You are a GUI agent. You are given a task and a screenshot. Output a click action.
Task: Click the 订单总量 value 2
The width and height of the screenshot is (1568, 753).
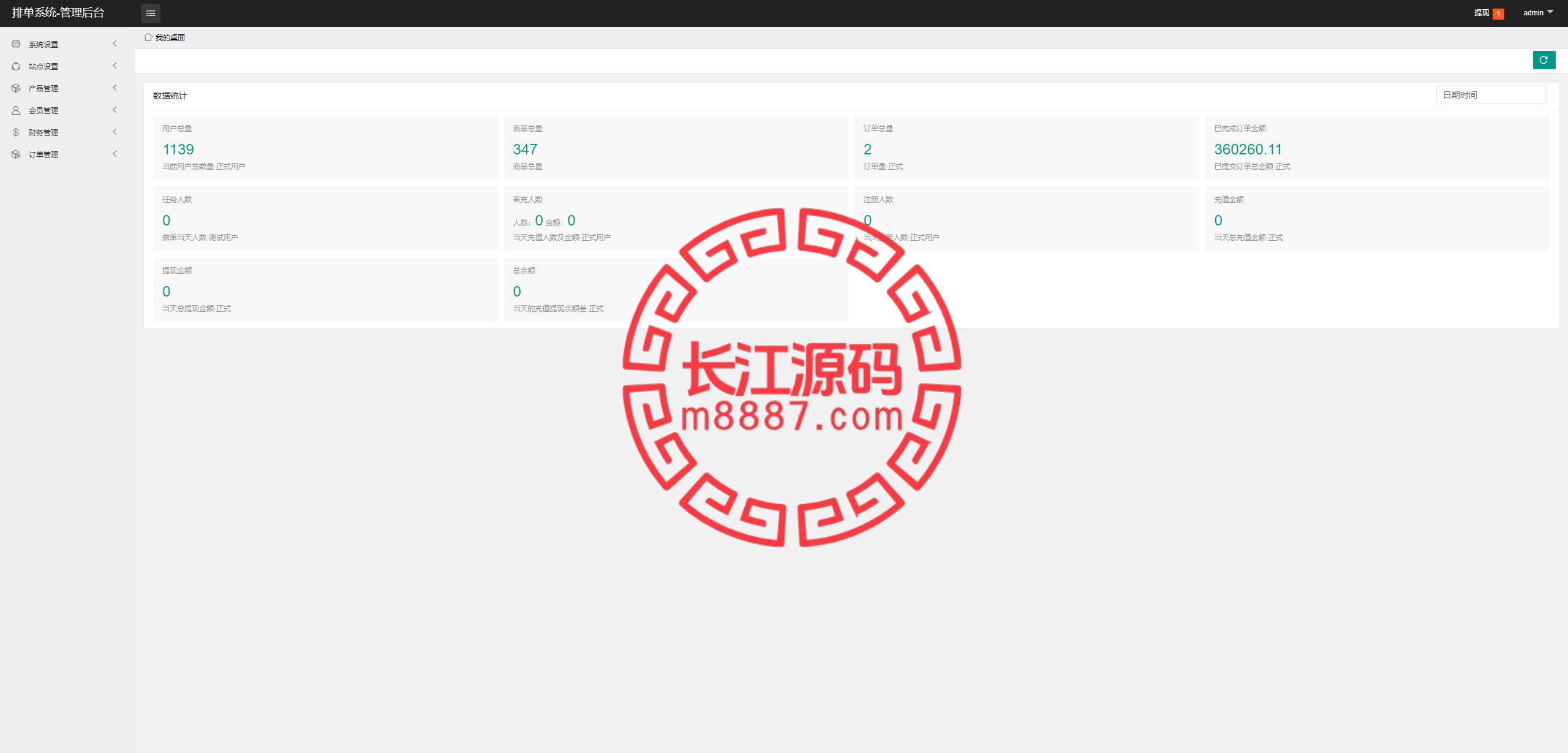click(867, 149)
